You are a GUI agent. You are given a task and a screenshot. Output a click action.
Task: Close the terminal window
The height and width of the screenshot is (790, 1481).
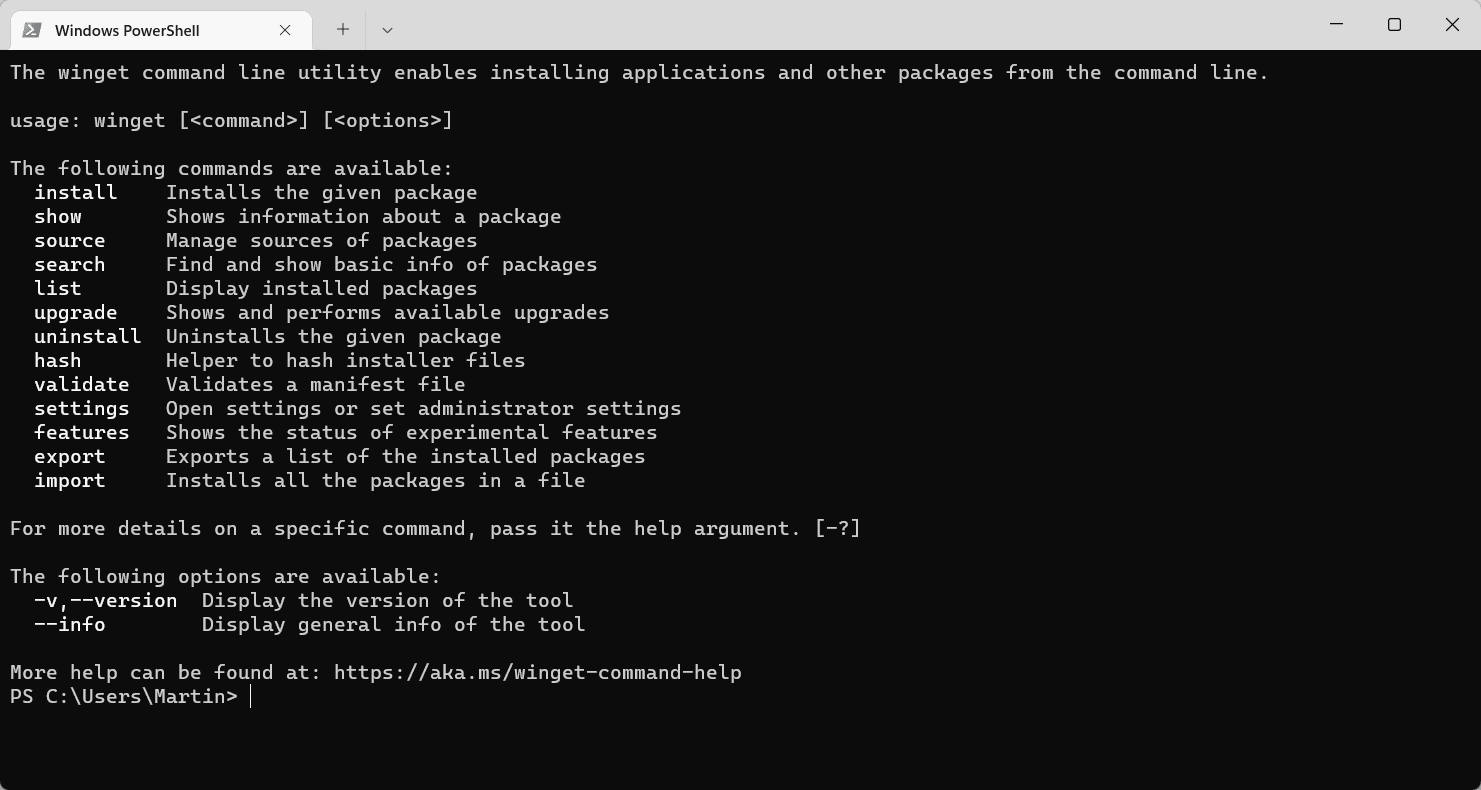tap(1452, 24)
